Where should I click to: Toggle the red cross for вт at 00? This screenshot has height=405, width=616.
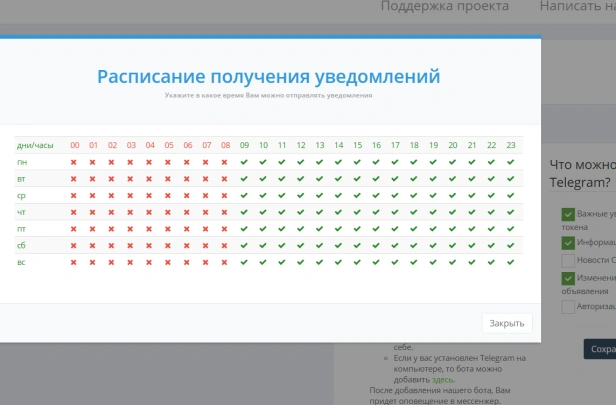(x=73, y=179)
